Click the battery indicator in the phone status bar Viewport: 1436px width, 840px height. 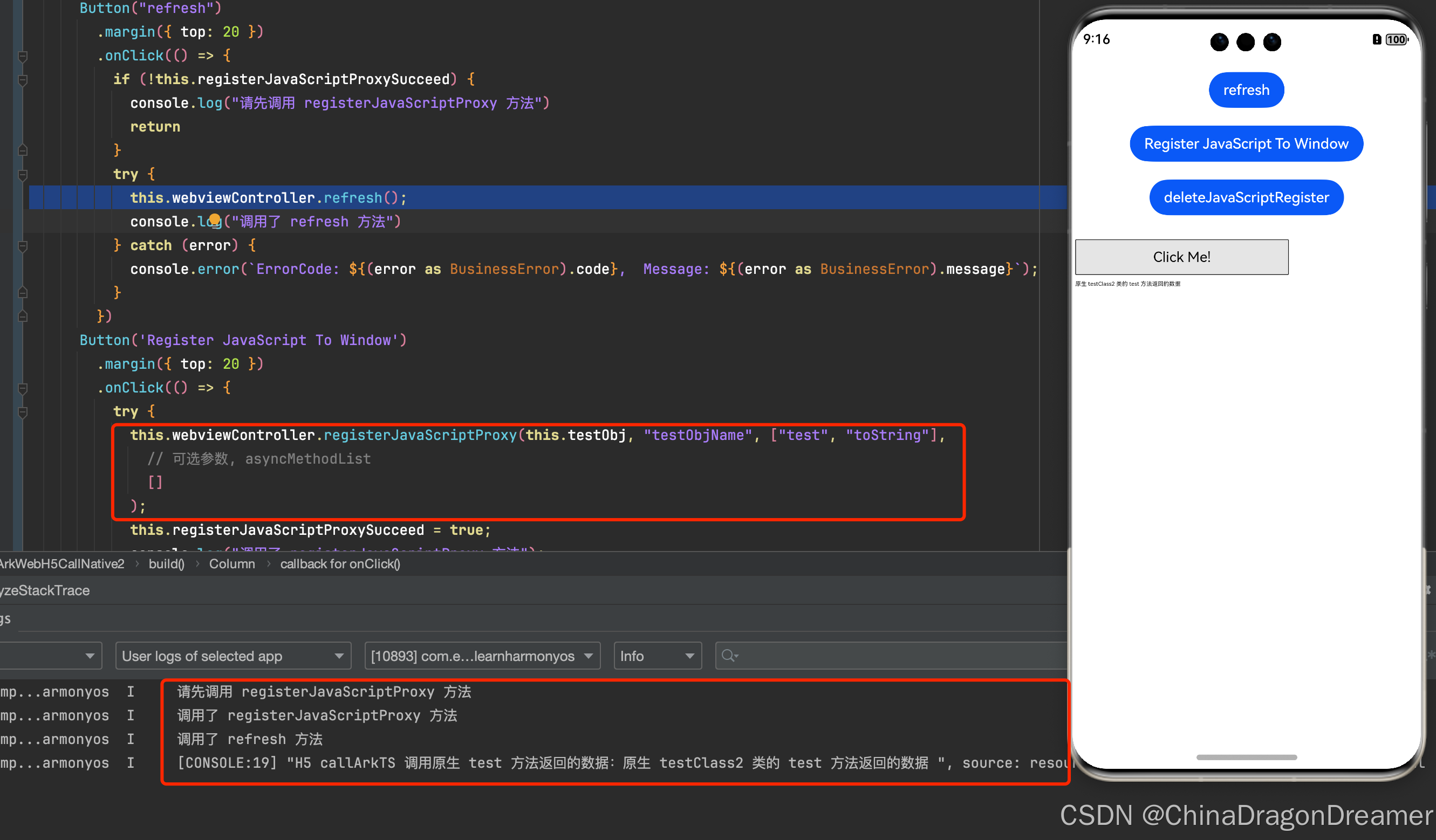(x=1396, y=39)
